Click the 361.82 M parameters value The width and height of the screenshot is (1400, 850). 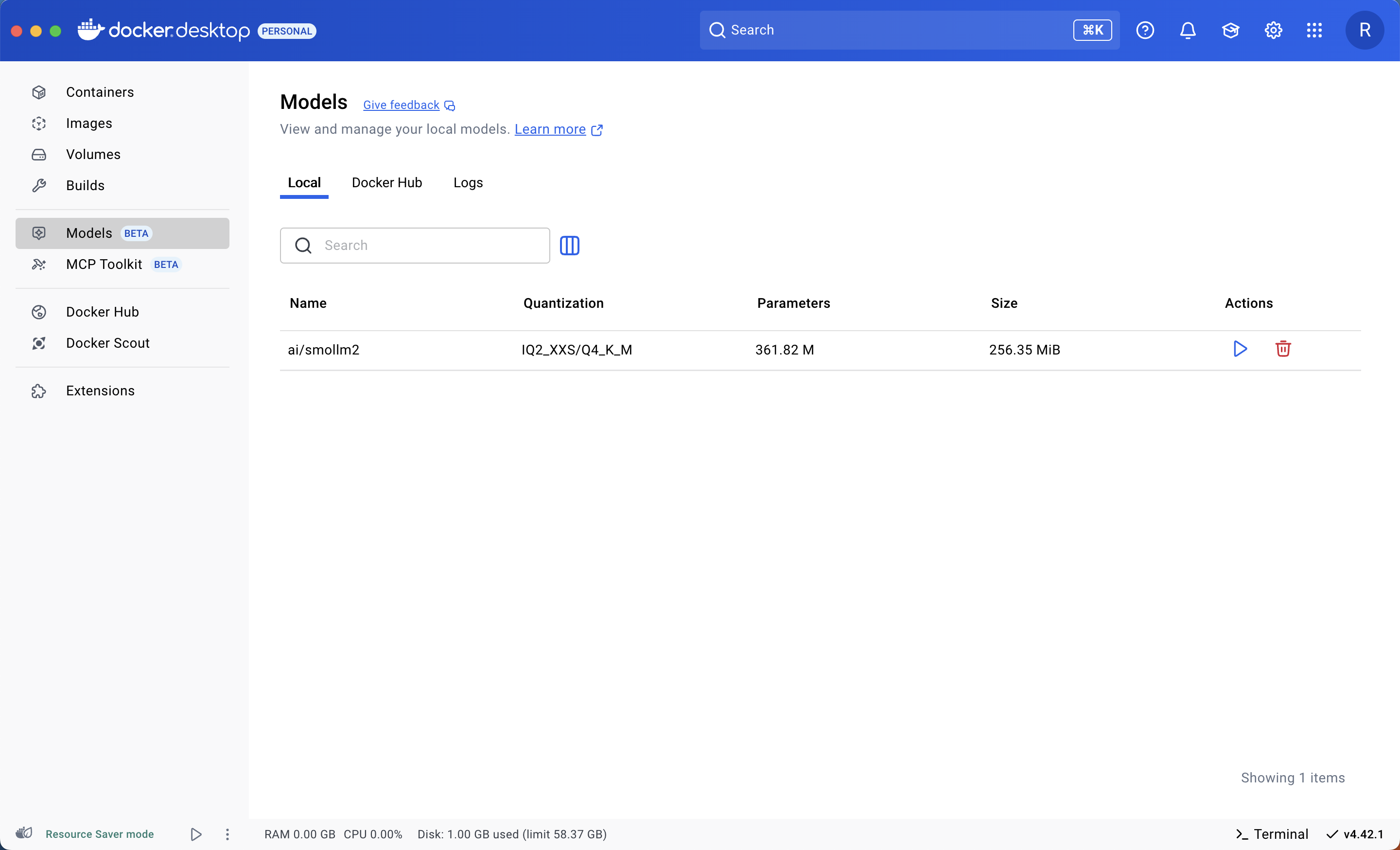click(x=785, y=350)
